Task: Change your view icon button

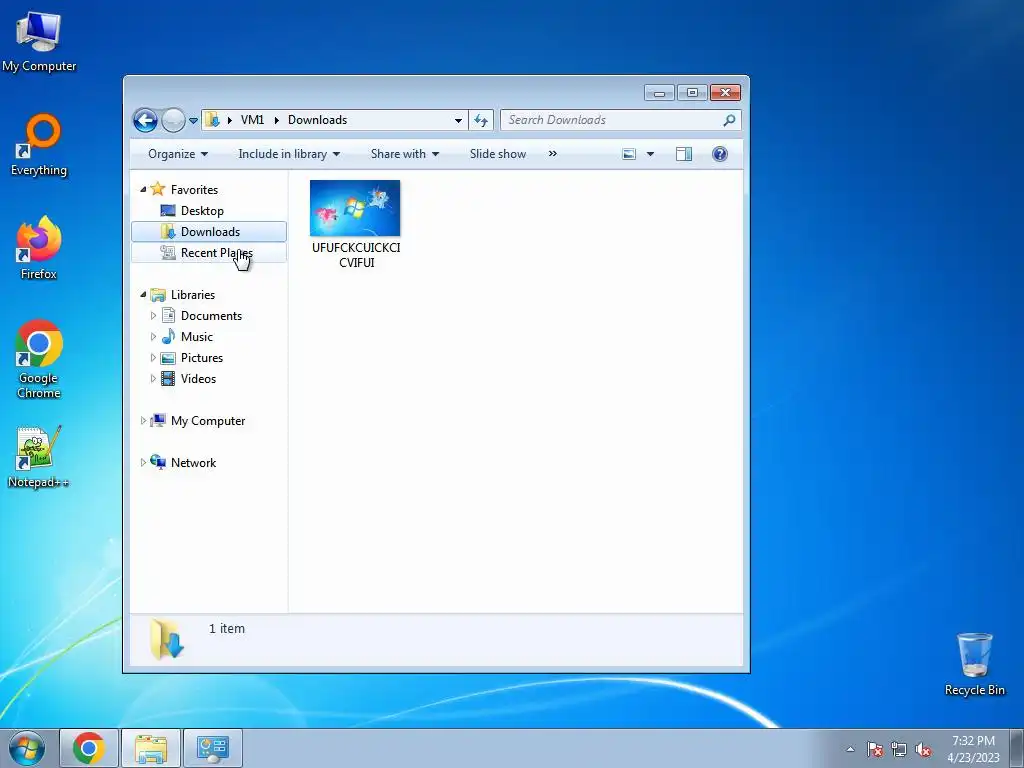Action: tap(629, 154)
